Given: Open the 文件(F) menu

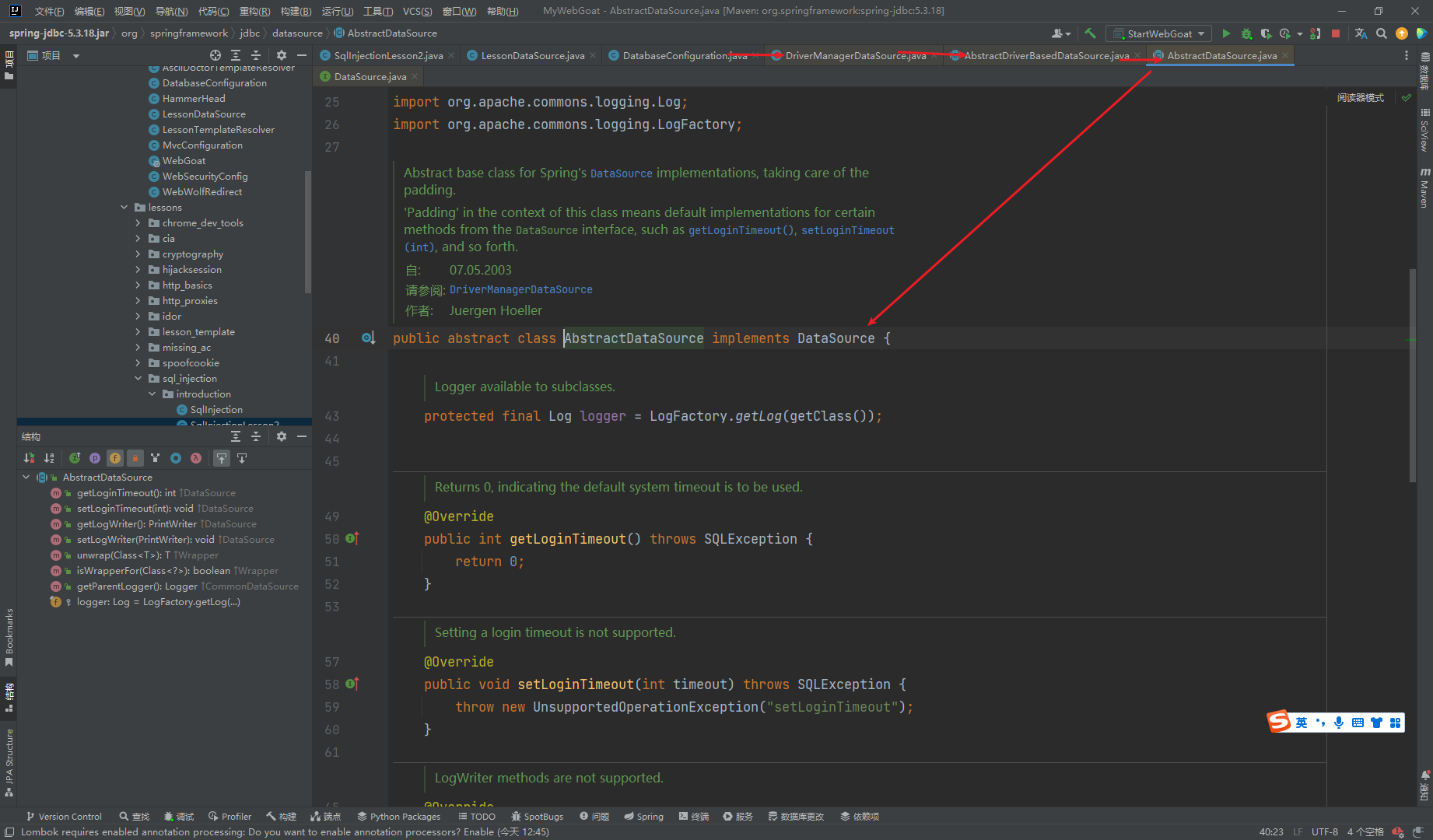Looking at the screenshot, I should point(49,11).
